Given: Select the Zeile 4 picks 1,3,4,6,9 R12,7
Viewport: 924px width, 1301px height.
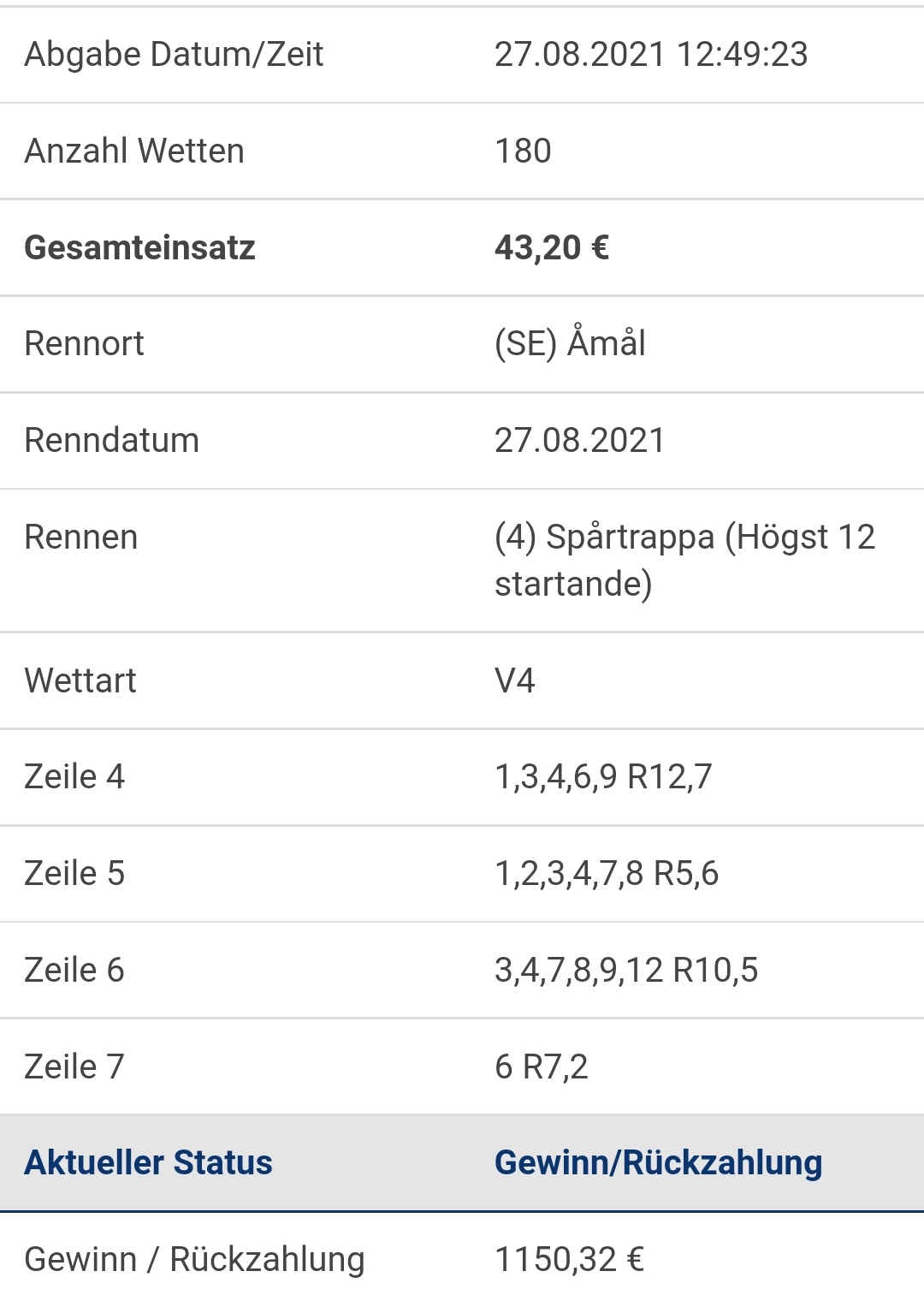Looking at the screenshot, I should click(x=603, y=777).
